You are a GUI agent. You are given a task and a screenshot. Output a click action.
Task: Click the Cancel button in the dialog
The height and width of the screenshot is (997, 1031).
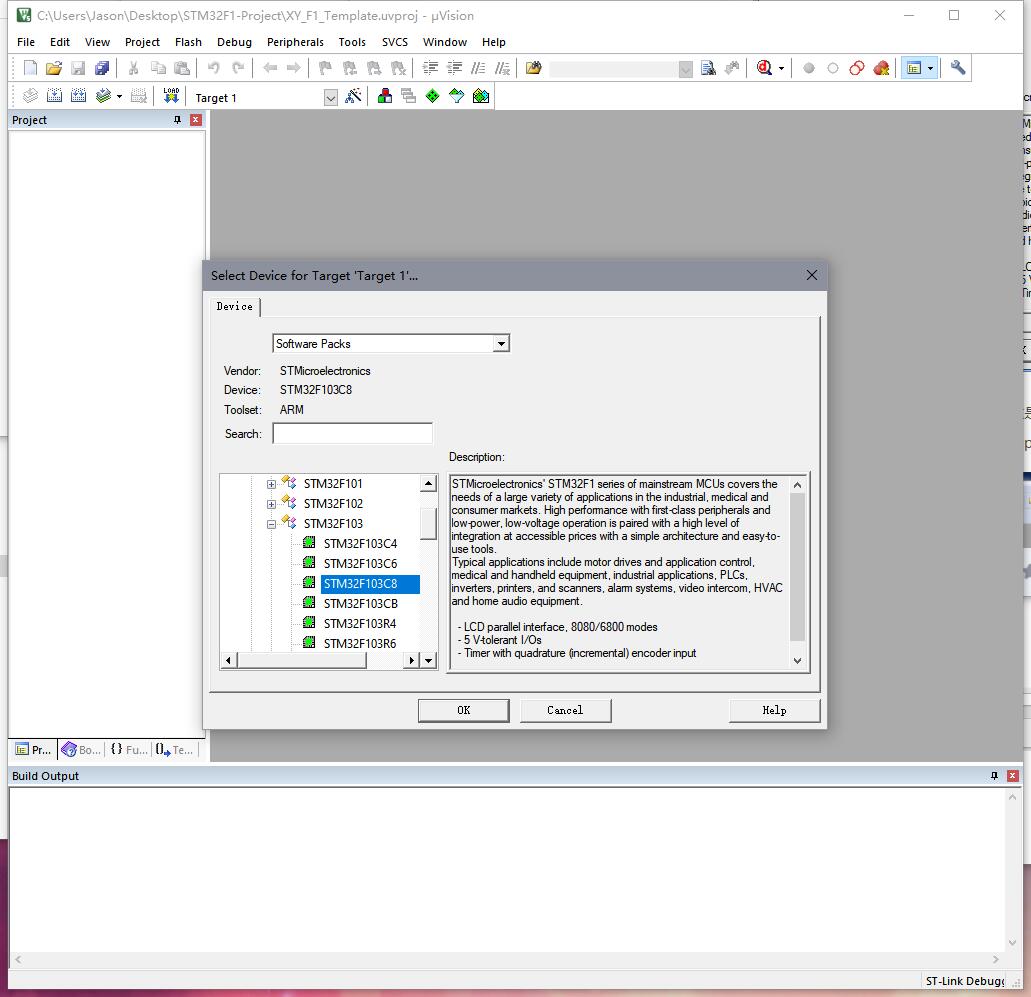[x=565, y=710]
